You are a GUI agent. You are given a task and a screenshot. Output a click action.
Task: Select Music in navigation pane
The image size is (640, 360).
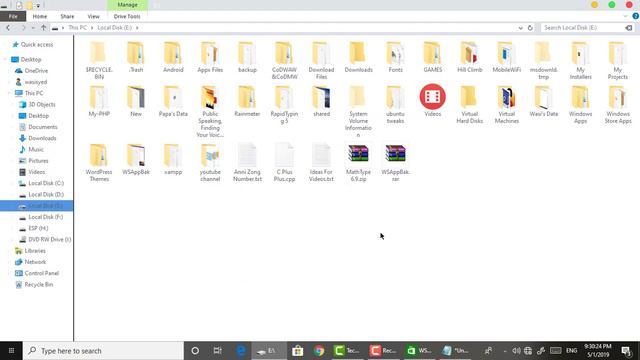(36, 149)
